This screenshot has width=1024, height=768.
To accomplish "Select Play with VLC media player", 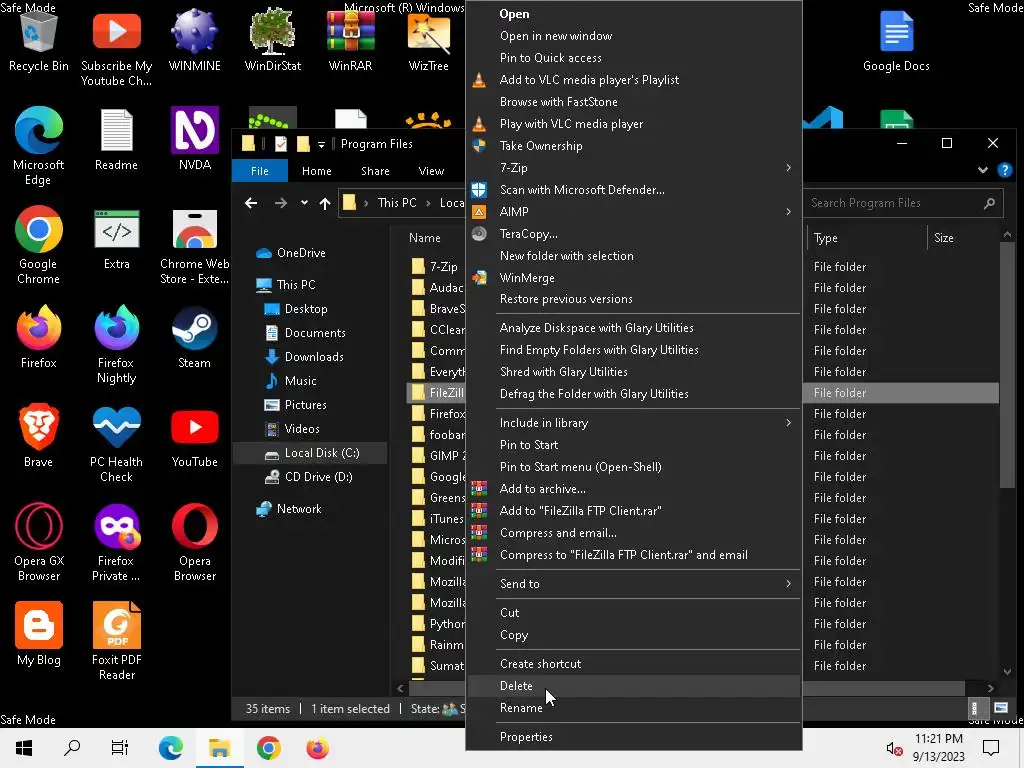I will pyautogui.click(x=633, y=123).
